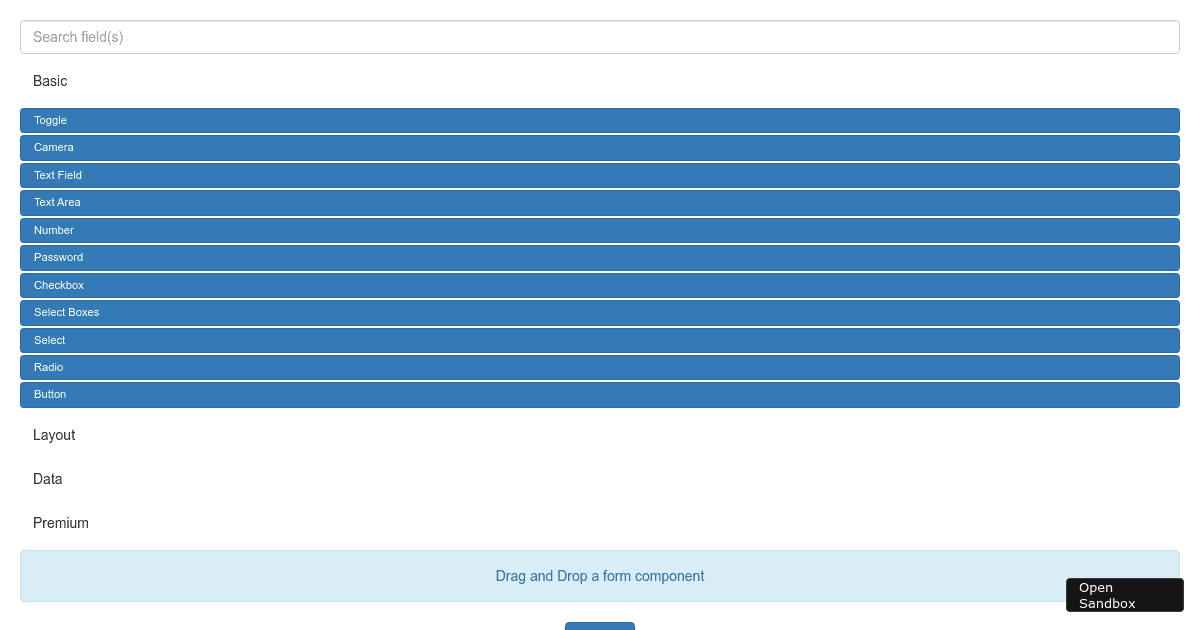
Task: Collapse the Basic components group
Action: coord(50,81)
